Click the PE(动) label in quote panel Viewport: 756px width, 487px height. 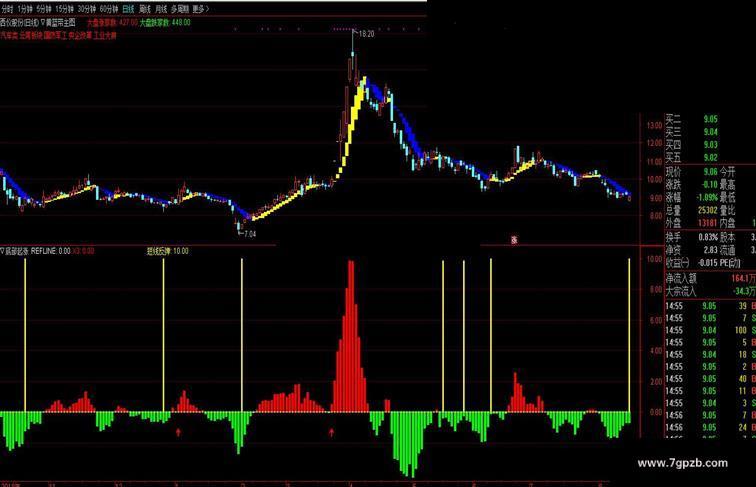point(731,263)
